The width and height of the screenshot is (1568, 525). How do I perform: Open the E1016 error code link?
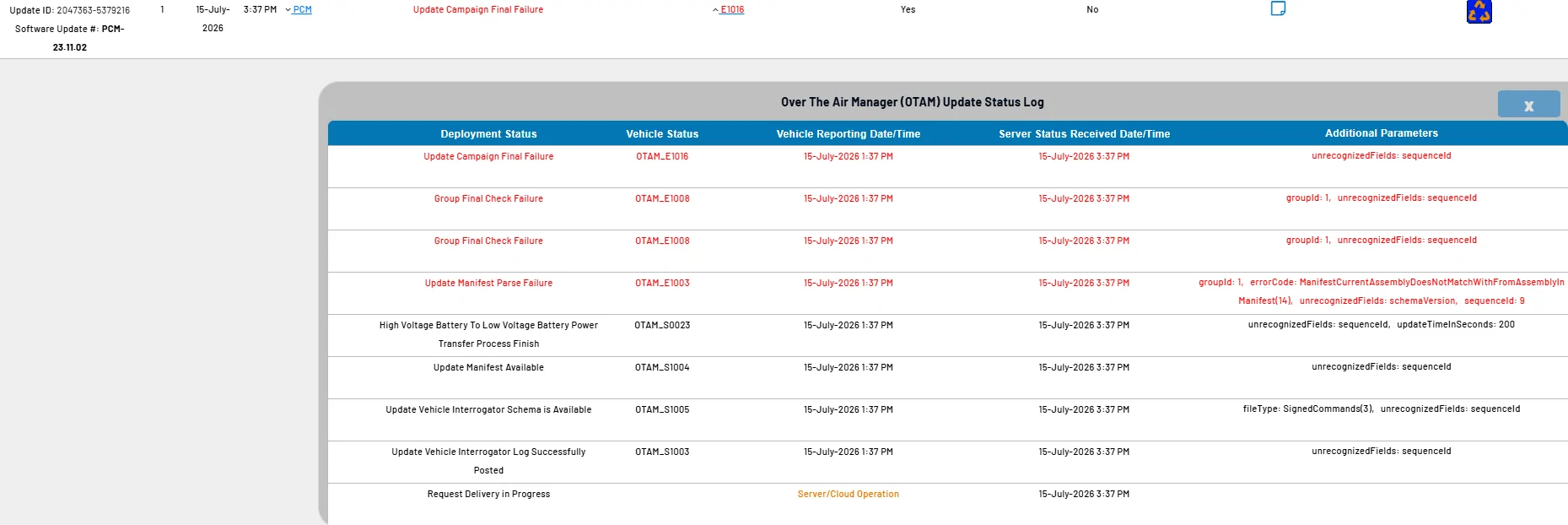click(732, 10)
